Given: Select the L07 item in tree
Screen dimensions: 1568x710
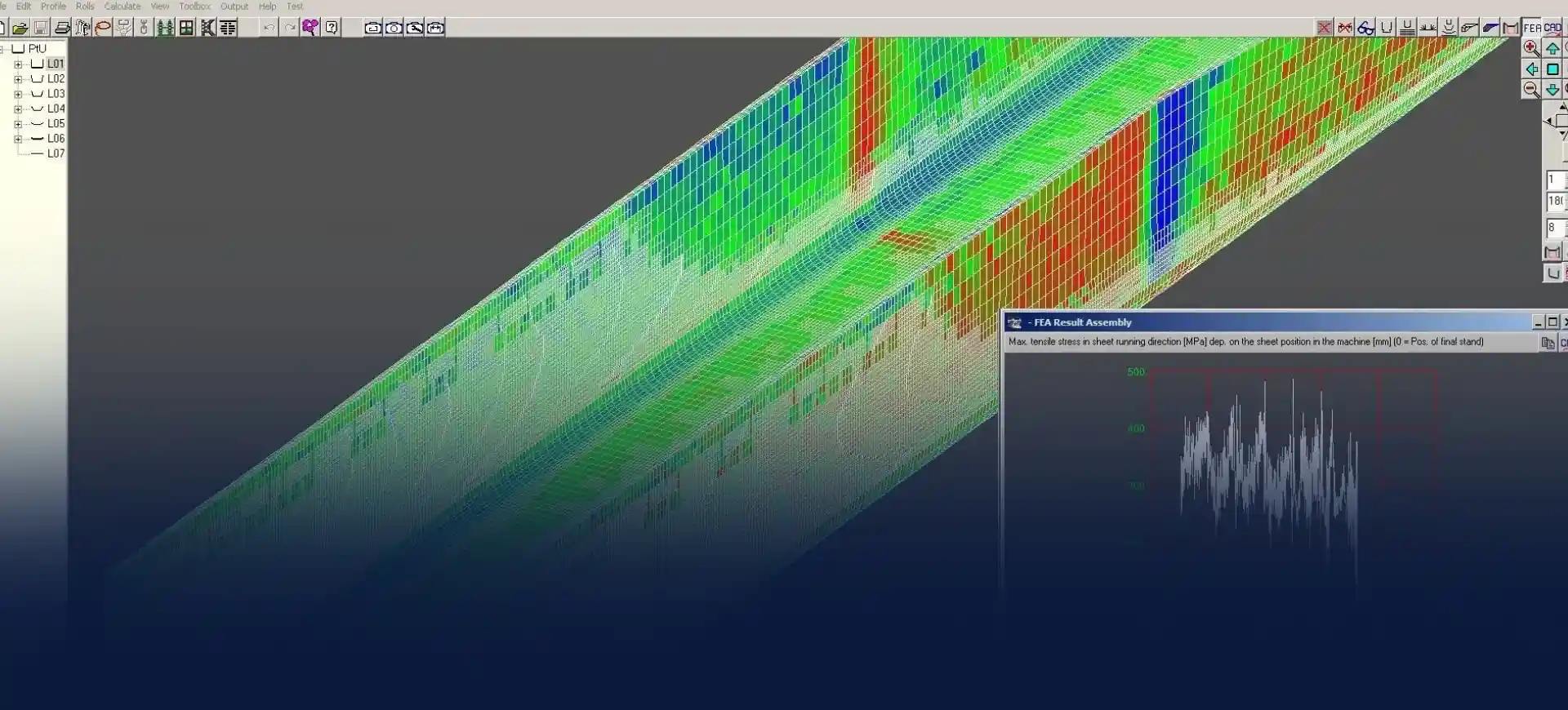Looking at the screenshot, I should pyautogui.click(x=56, y=153).
